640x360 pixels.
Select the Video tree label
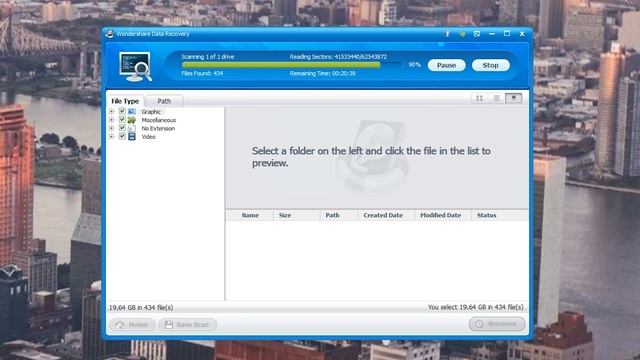click(x=148, y=137)
